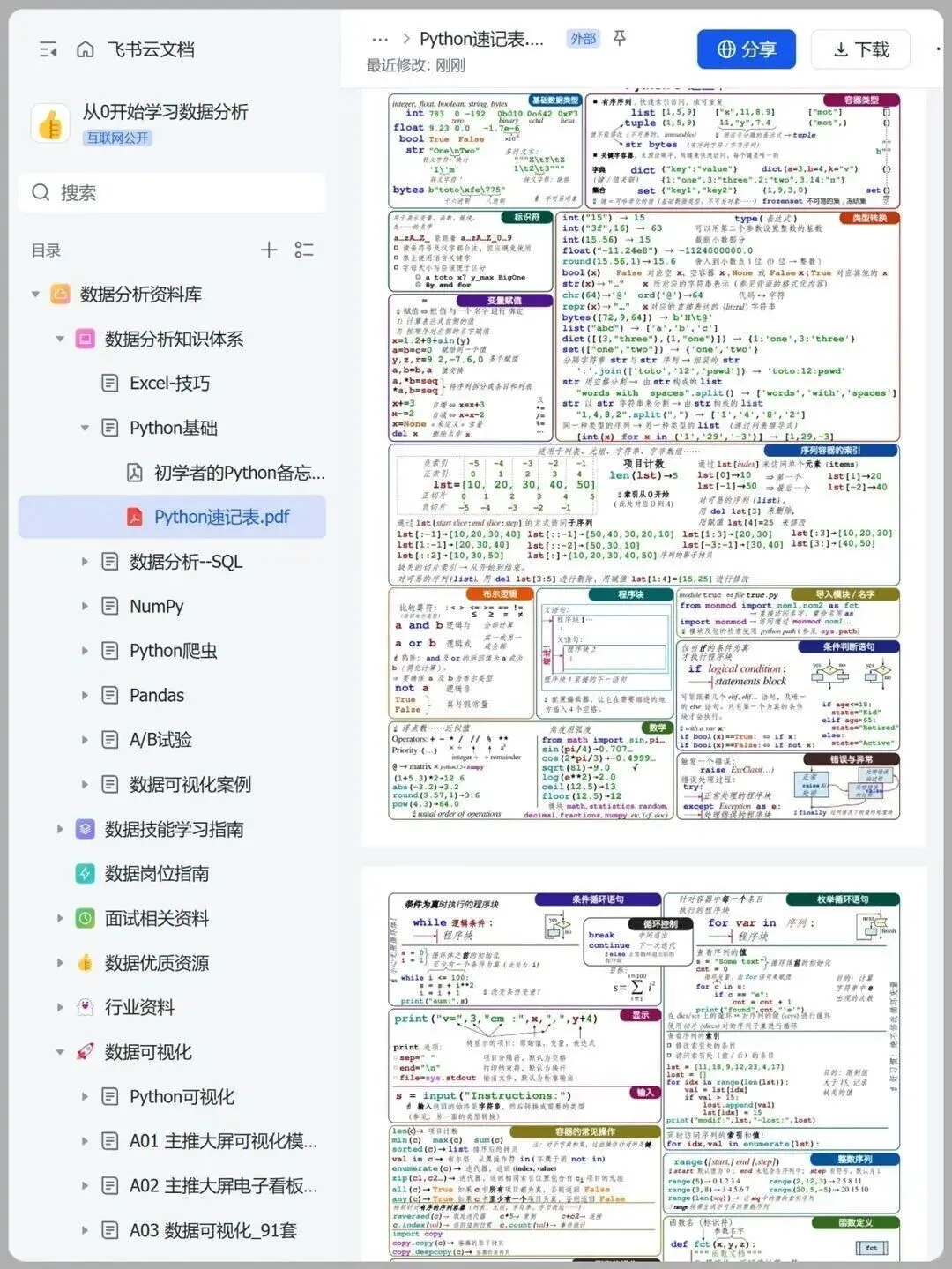Screen dimensions: 952x1269
Task: Click the 数据可视化 rocket icon
Action: 86,1052
